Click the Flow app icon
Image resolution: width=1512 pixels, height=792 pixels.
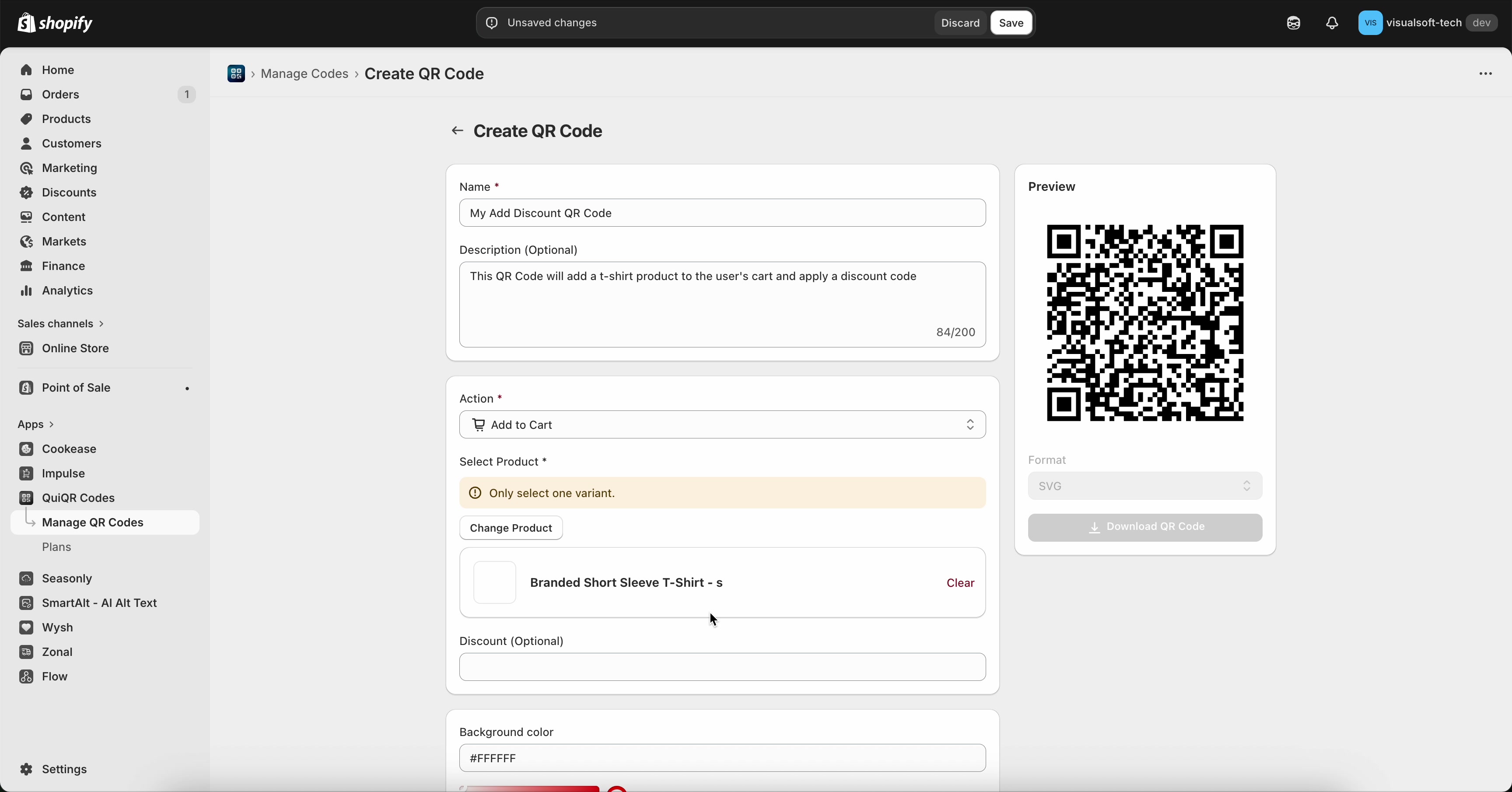[26, 676]
